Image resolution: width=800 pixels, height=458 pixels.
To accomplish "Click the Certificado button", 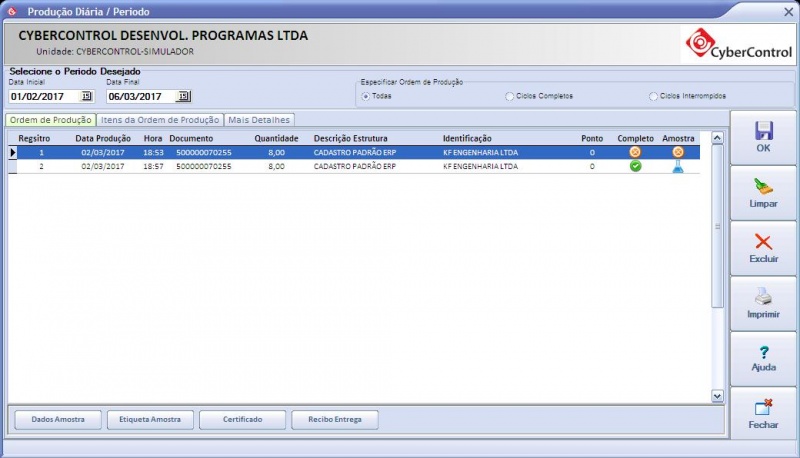I will click(242, 419).
